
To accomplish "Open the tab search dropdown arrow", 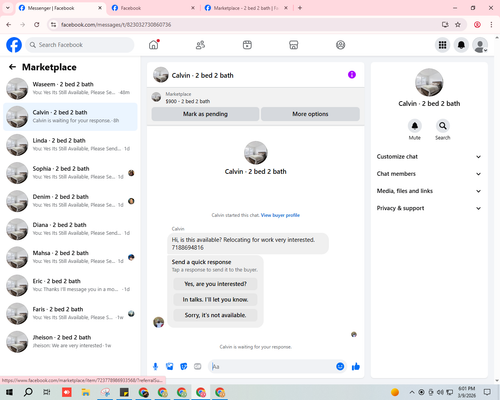I will 8,8.
